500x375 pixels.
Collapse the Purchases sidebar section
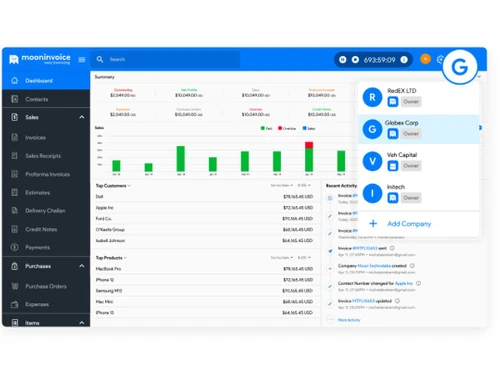point(82,266)
